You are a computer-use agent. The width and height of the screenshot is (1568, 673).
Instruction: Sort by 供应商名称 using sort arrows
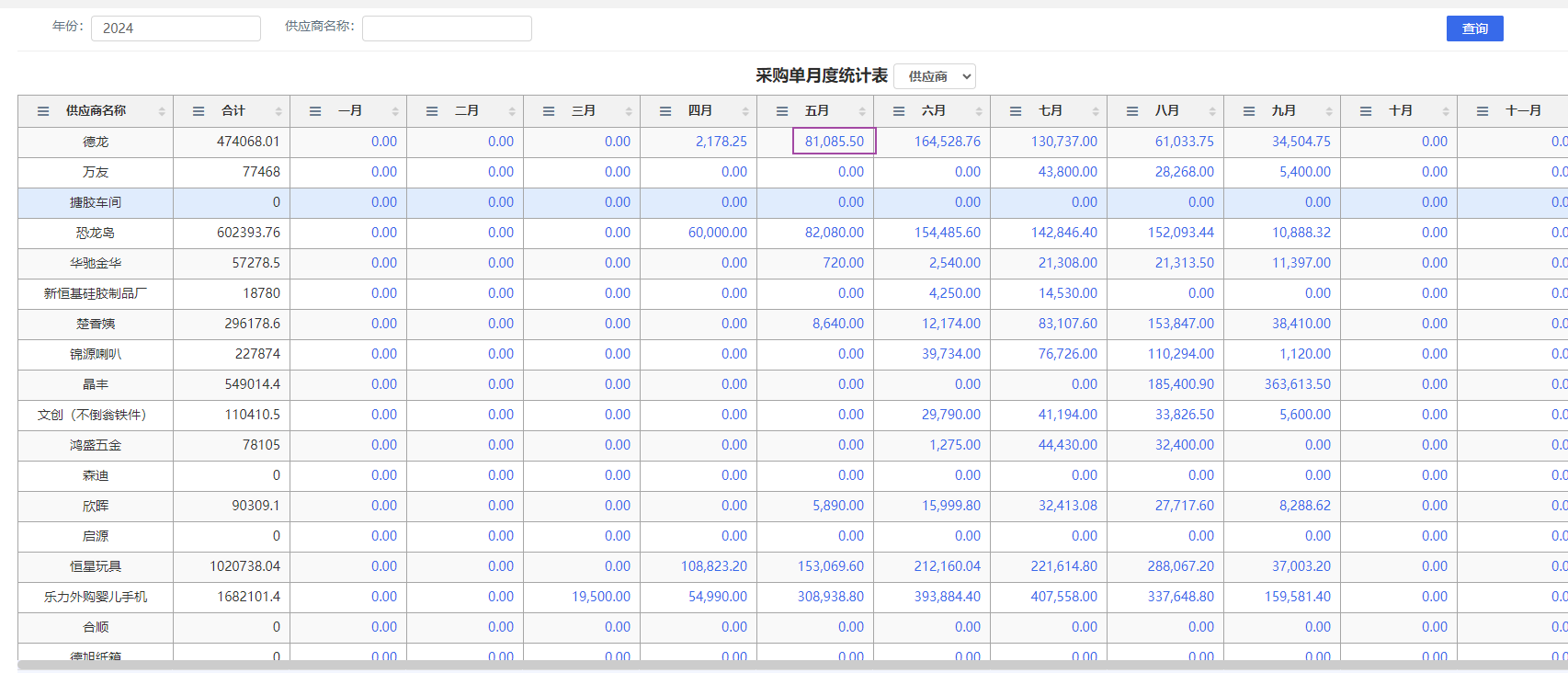pyautogui.click(x=162, y=111)
